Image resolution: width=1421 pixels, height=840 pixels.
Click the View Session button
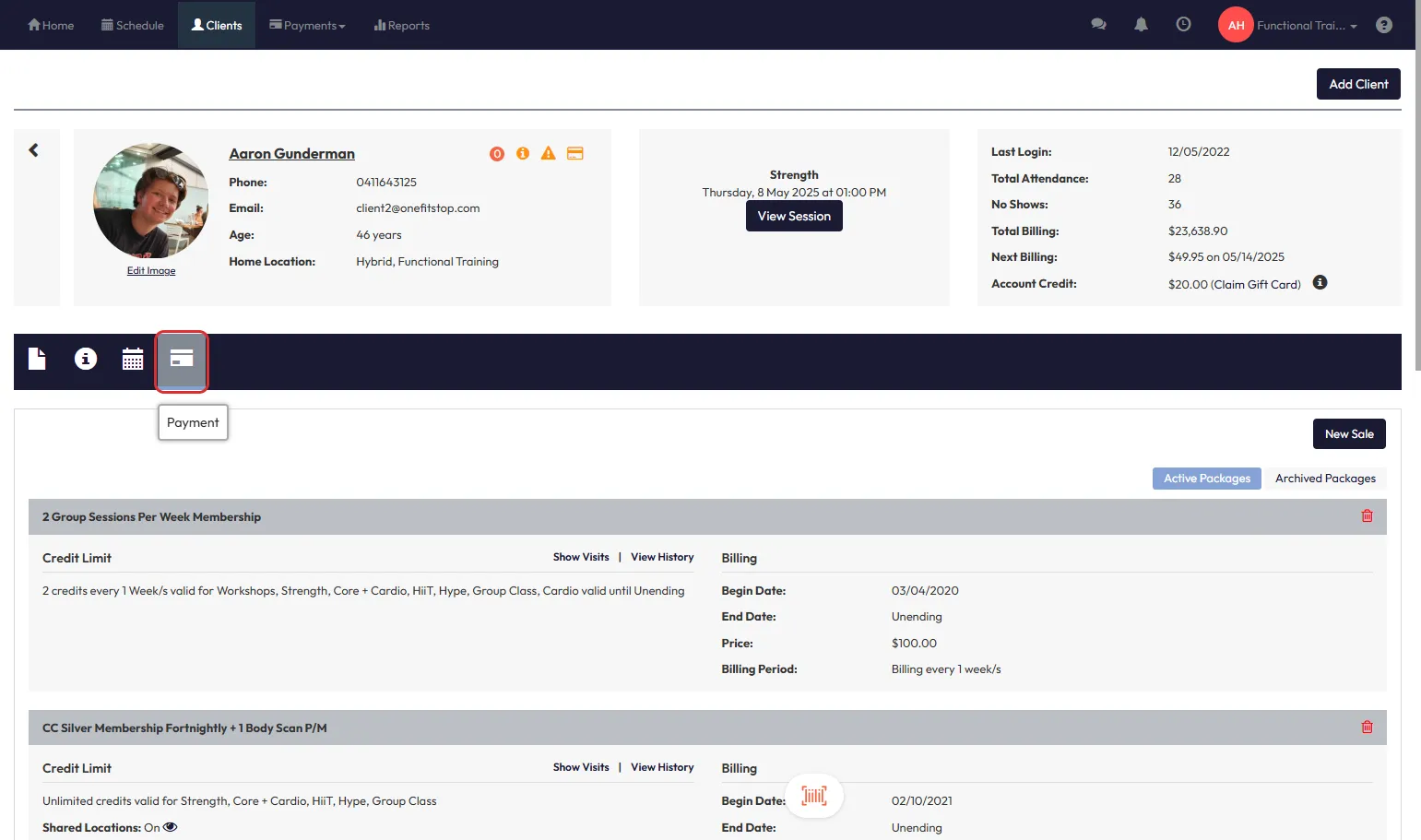[794, 216]
